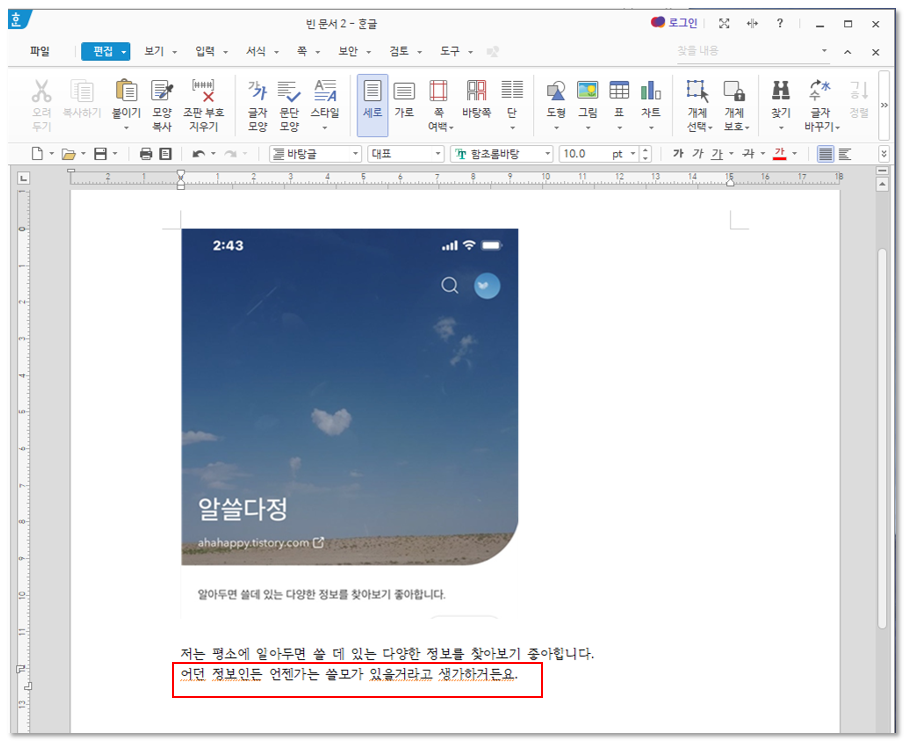Click the 단 columns icon
The width and height of the screenshot is (908, 746).
coord(512,90)
